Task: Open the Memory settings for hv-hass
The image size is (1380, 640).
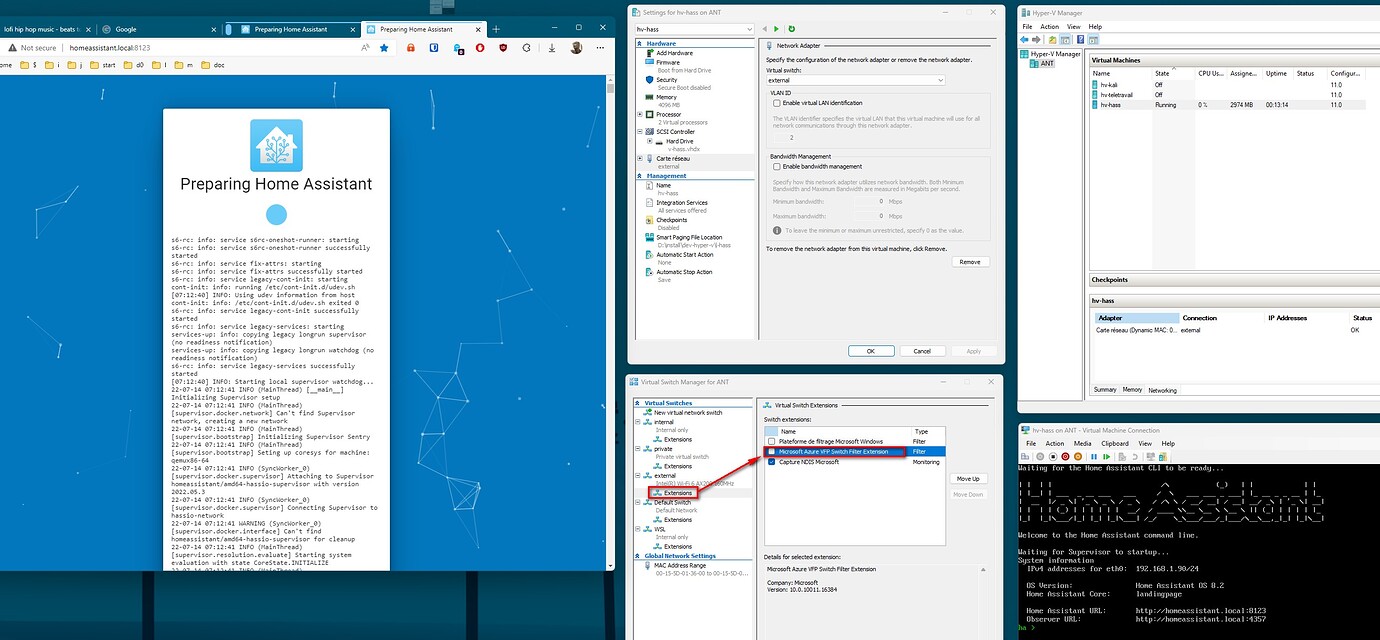Action: [x=666, y=99]
